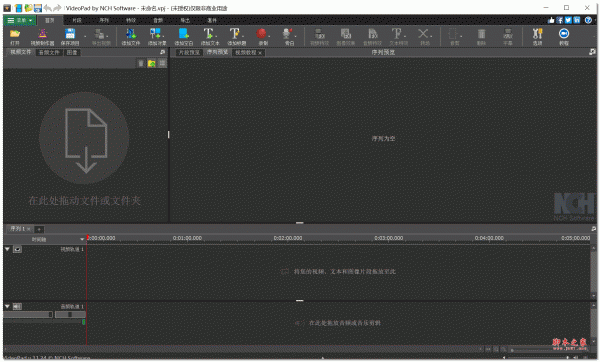Click the list view icon in media panel

(162, 63)
